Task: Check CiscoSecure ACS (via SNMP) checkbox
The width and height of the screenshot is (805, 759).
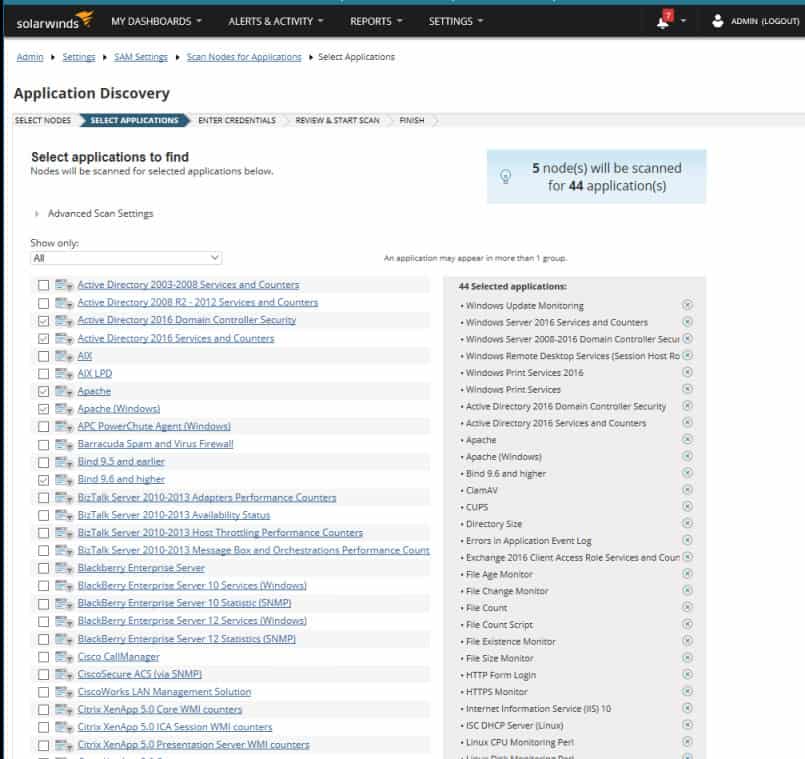Action: pyautogui.click(x=44, y=675)
